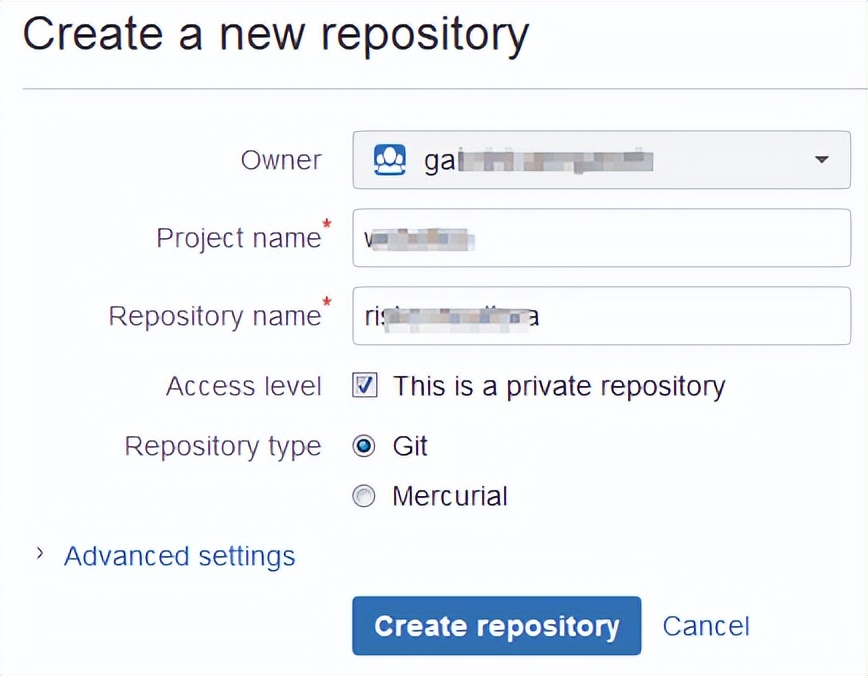Toggle the Access level privacy checkbox
Screen dimensions: 868x676
(x=364, y=385)
